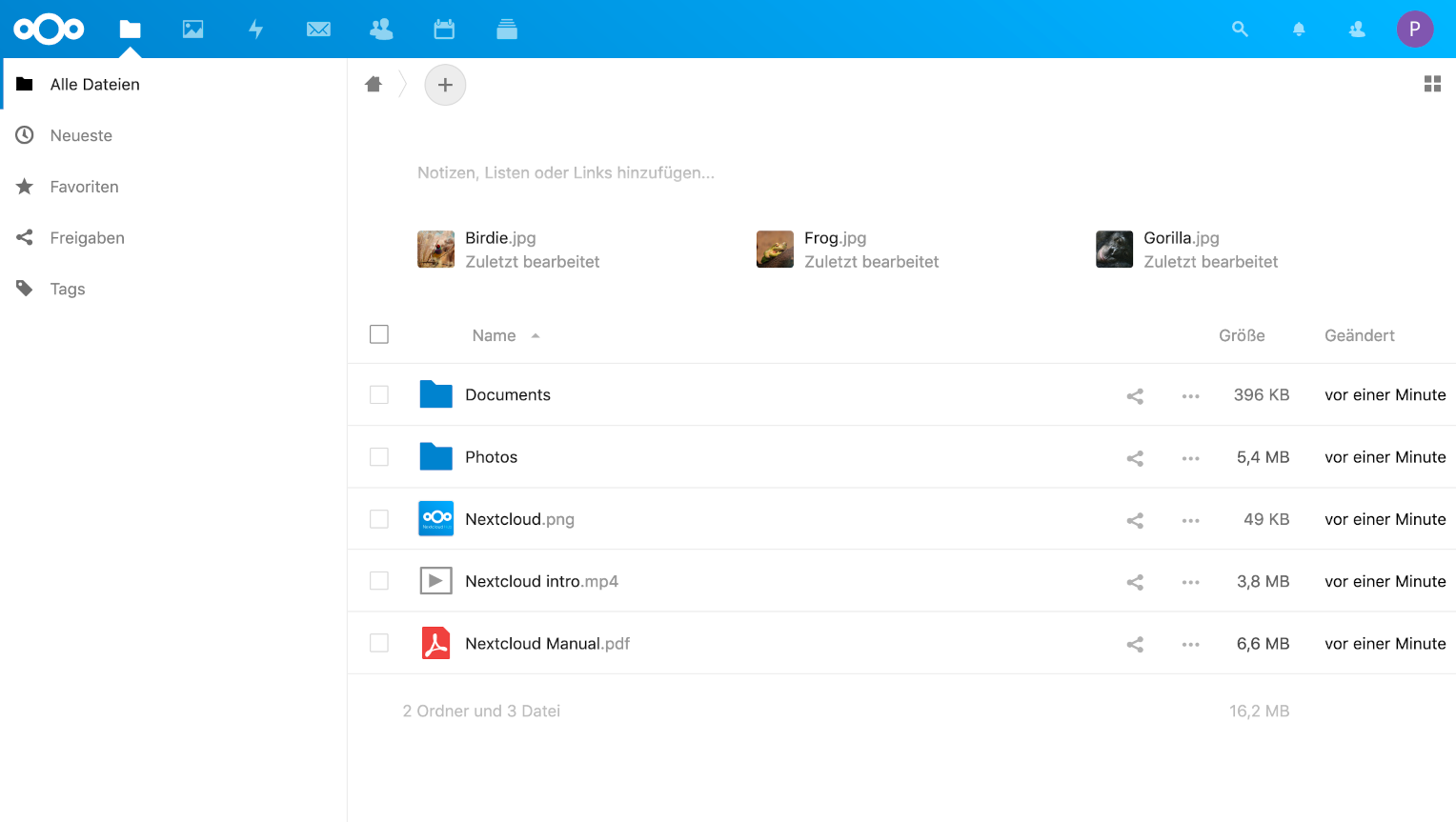
Task: Open the Activity lightning bolt icon
Action: [x=255, y=30]
